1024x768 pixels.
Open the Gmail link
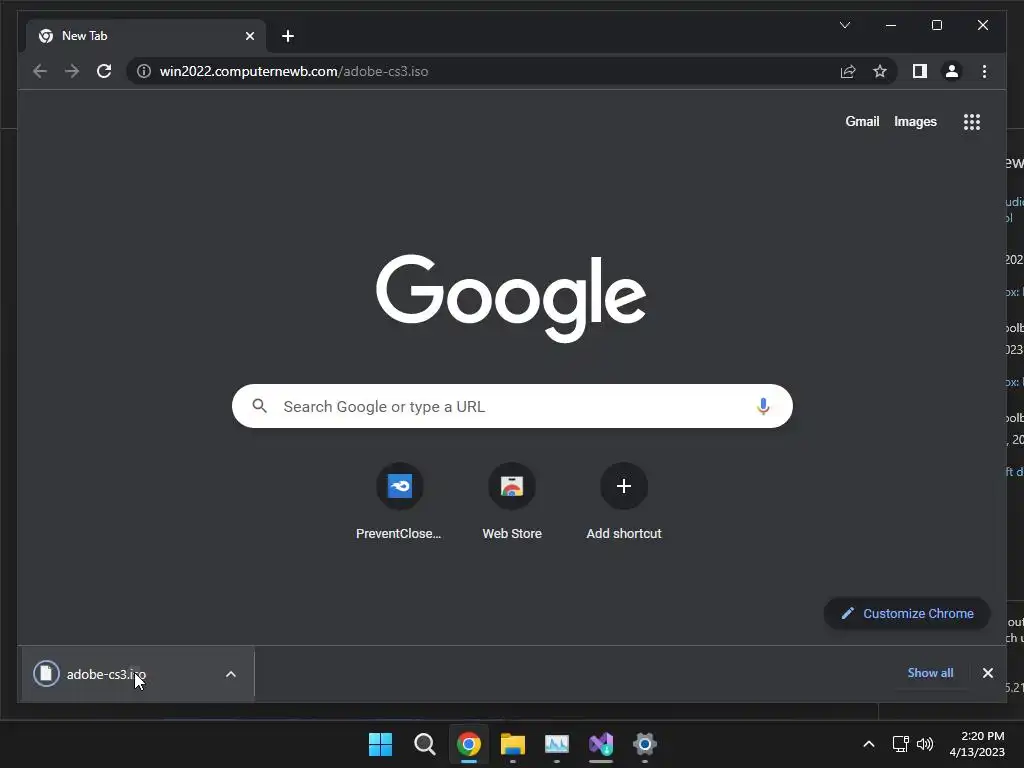tap(862, 121)
